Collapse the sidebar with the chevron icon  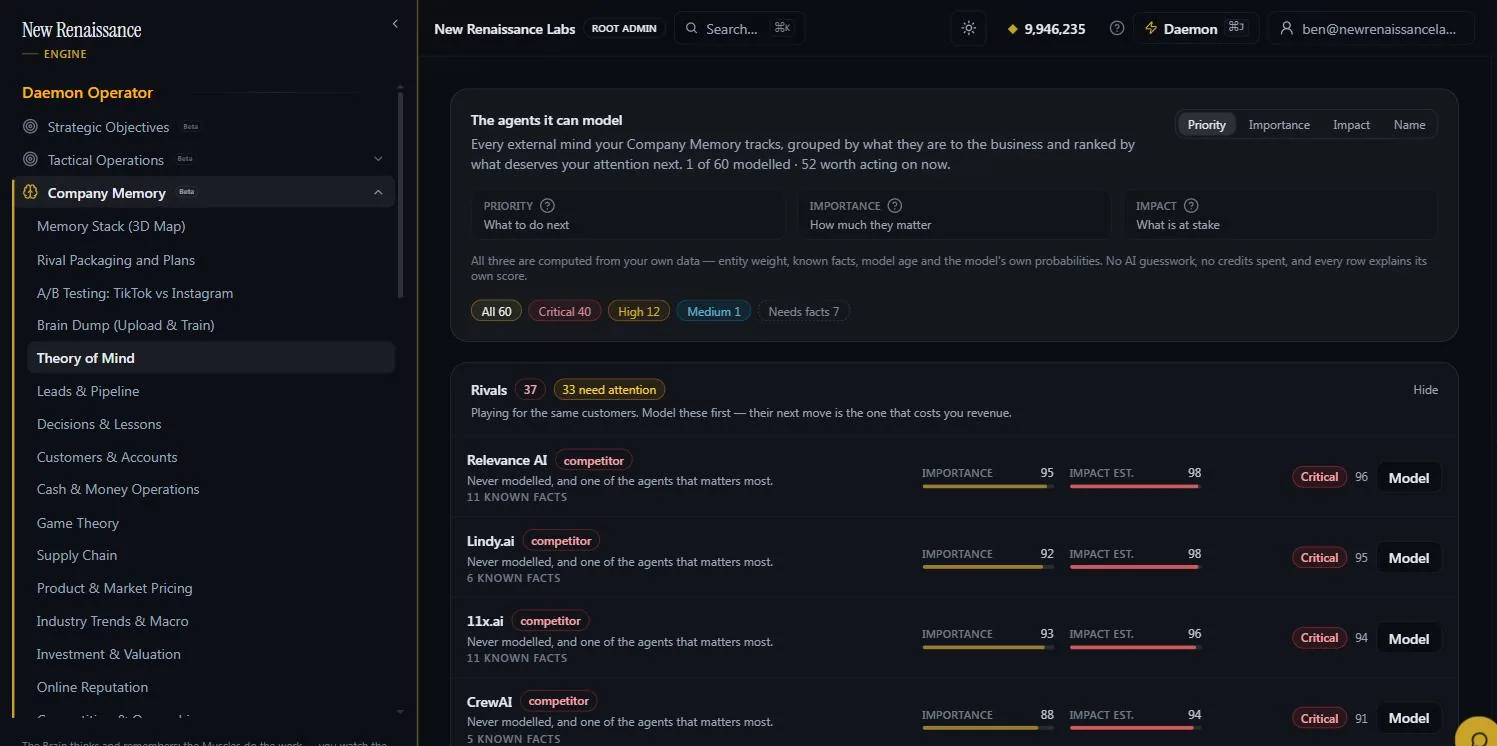coord(395,24)
